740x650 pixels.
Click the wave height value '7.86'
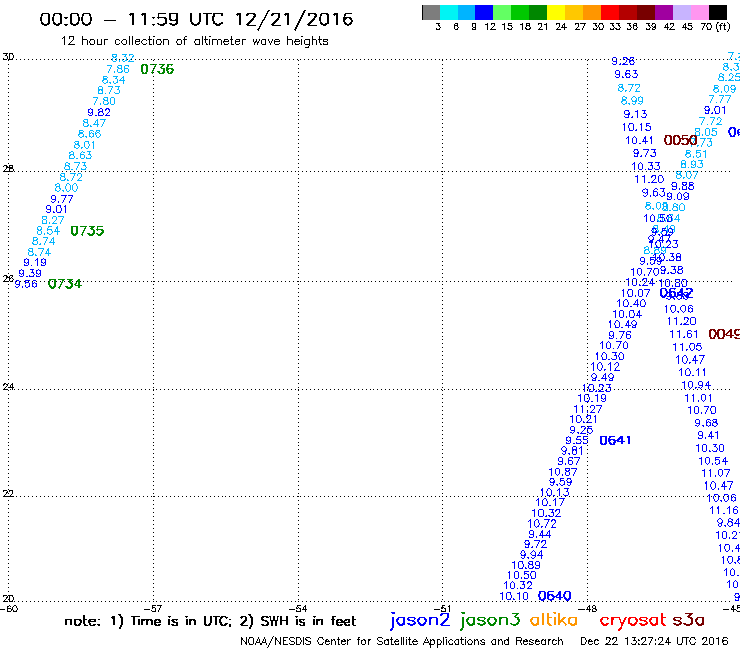118,69
